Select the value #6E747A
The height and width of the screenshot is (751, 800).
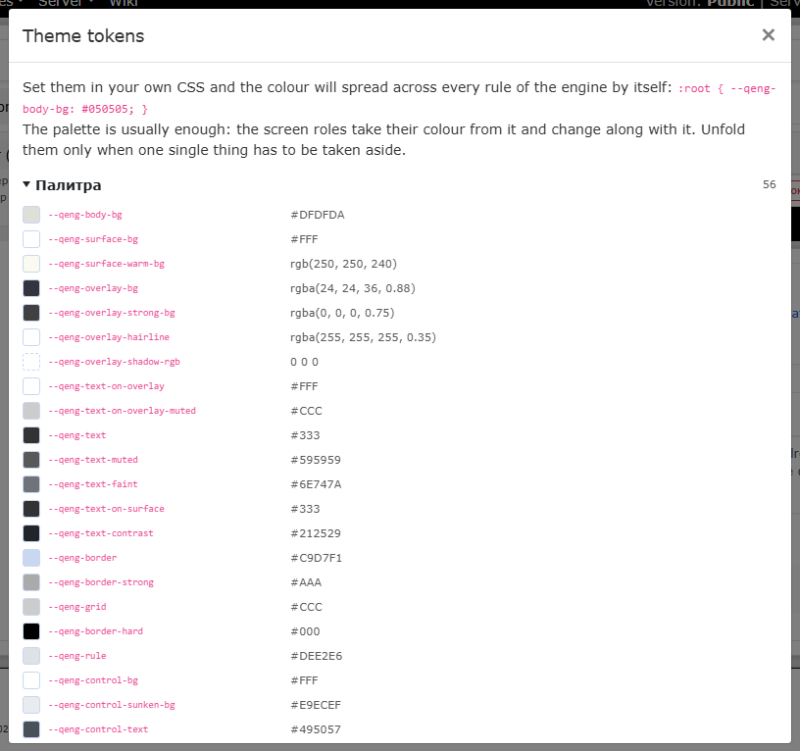316,484
